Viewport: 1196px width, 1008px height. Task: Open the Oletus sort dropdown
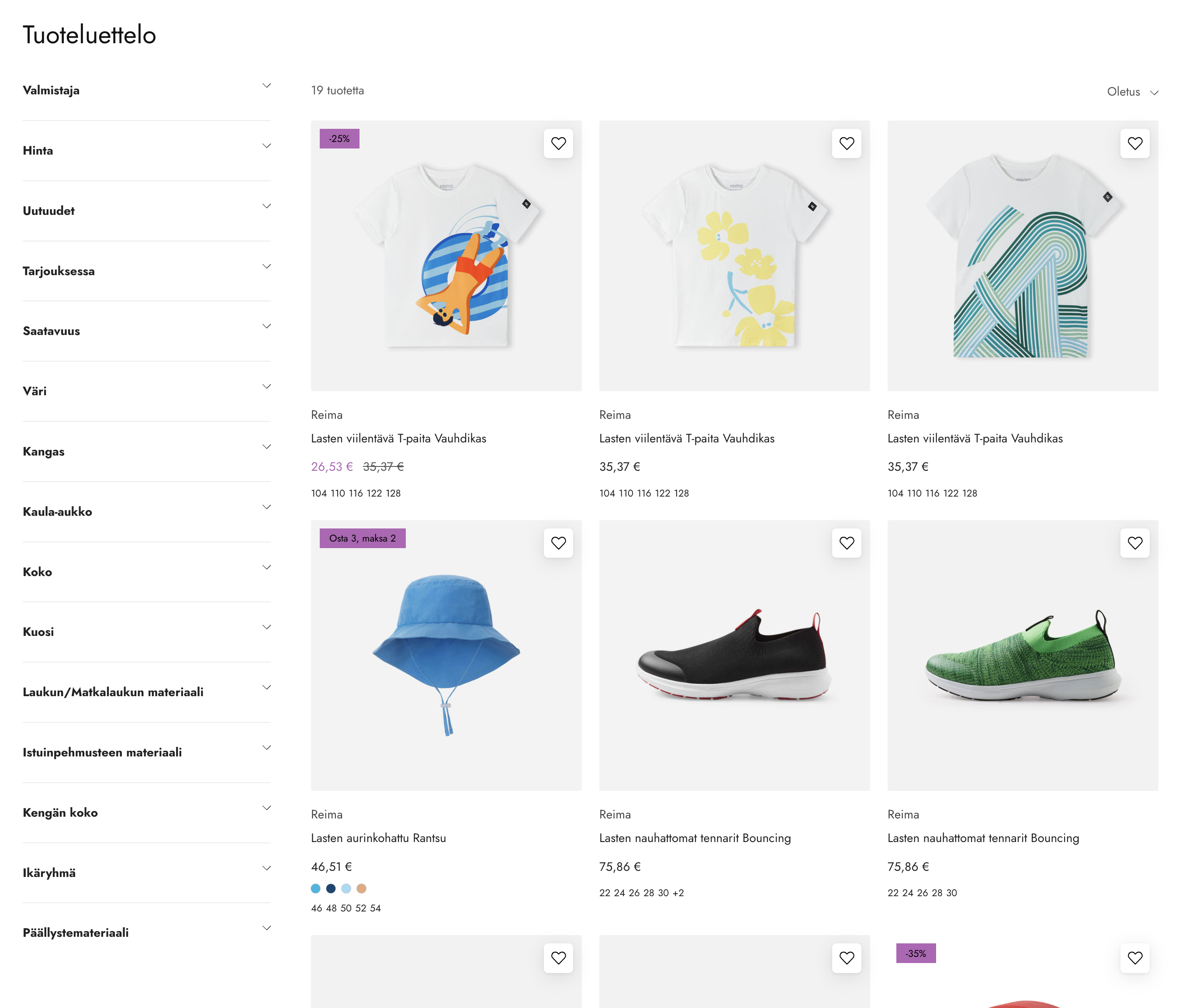[1132, 92]
